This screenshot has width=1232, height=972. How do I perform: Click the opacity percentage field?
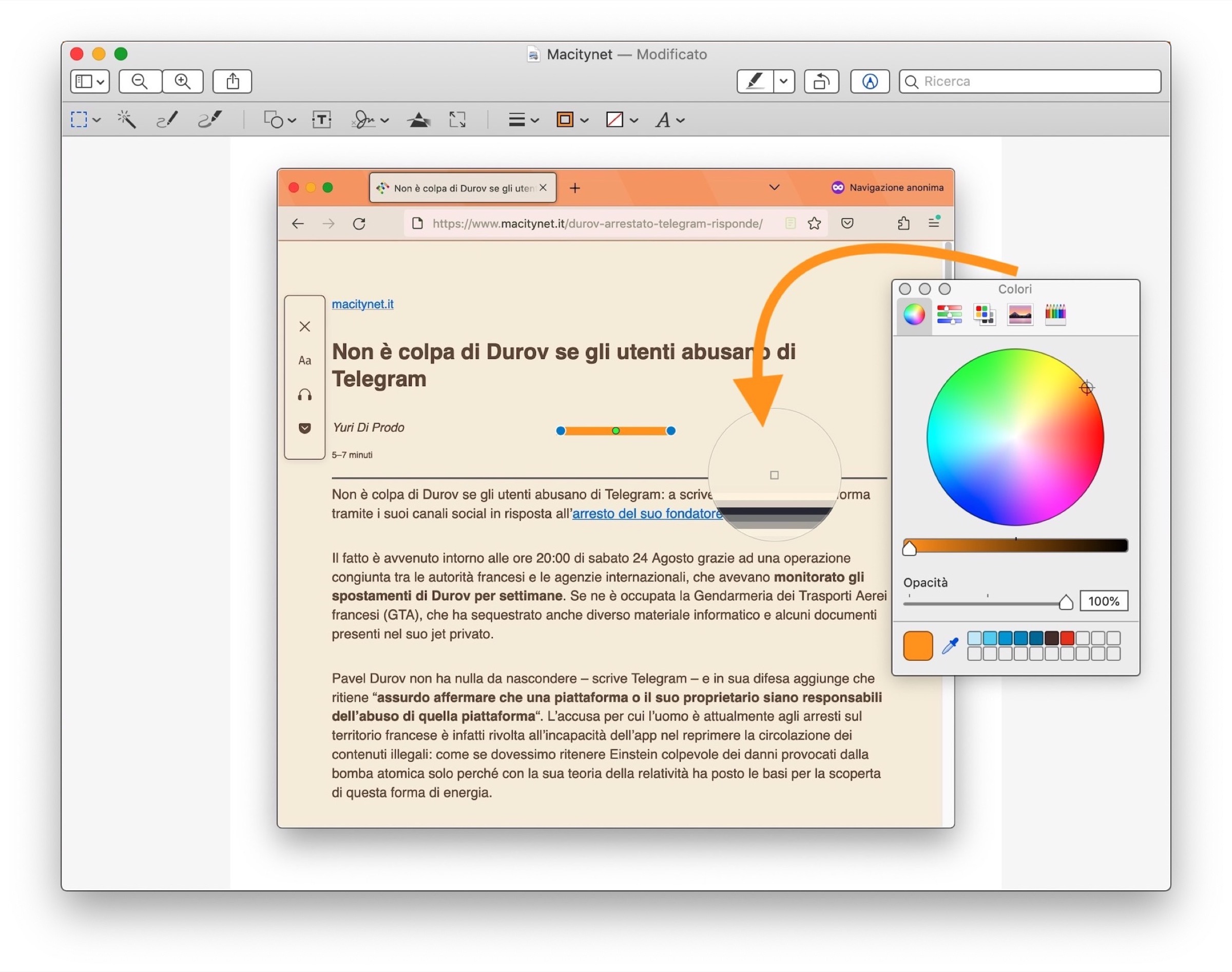click(x=1104, y=601)
